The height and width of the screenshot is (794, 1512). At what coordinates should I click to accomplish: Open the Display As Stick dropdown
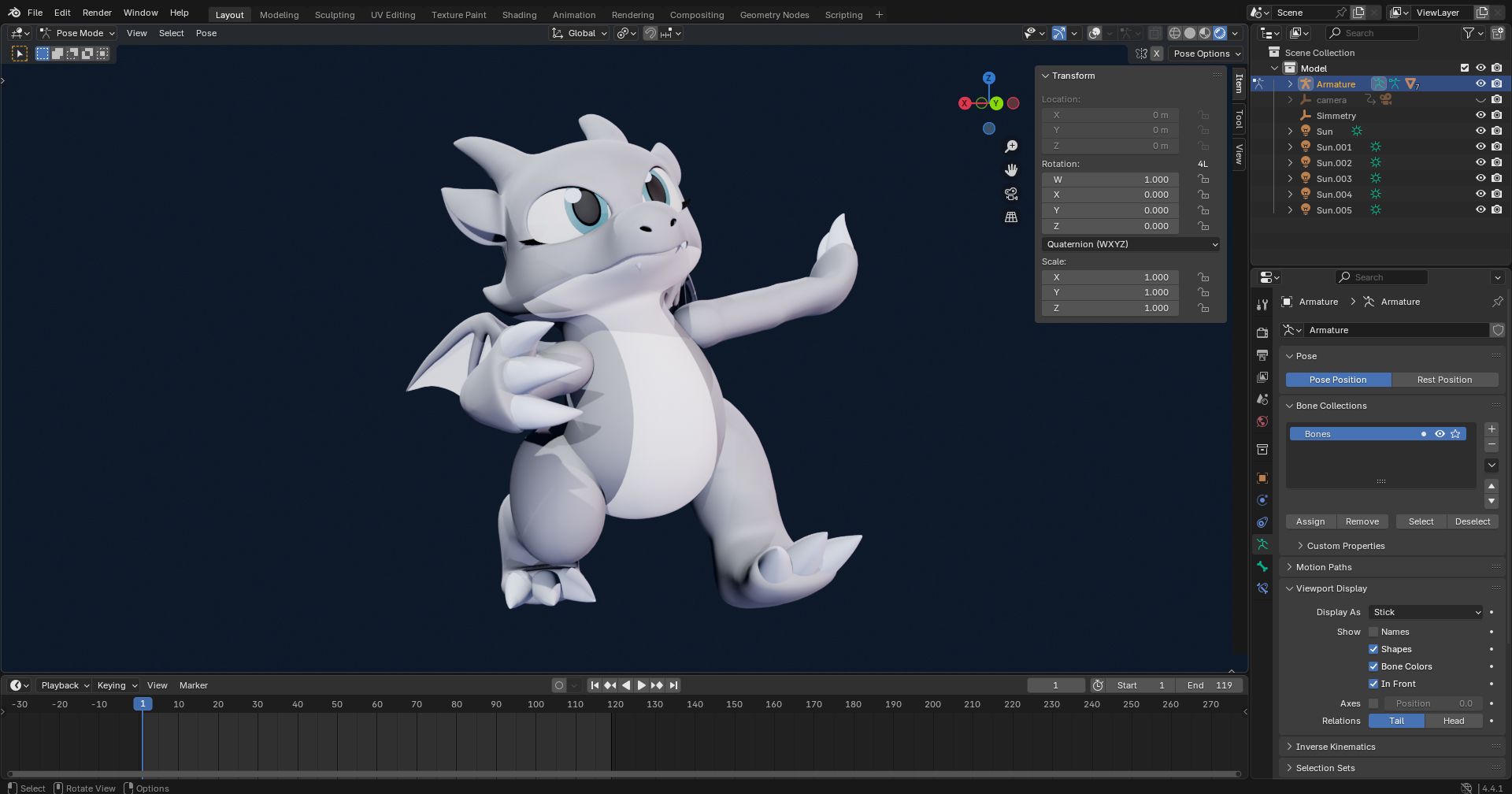(x=1426, y=612)
